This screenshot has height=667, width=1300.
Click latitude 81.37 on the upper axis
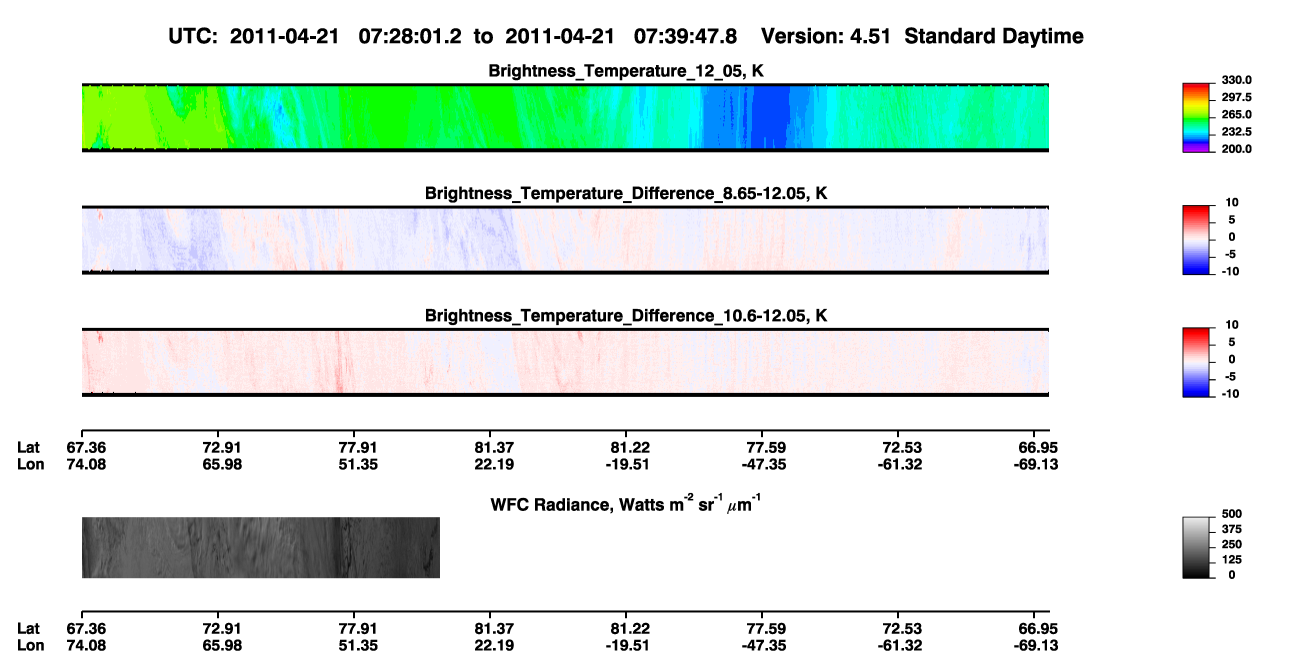coord(494,447)
